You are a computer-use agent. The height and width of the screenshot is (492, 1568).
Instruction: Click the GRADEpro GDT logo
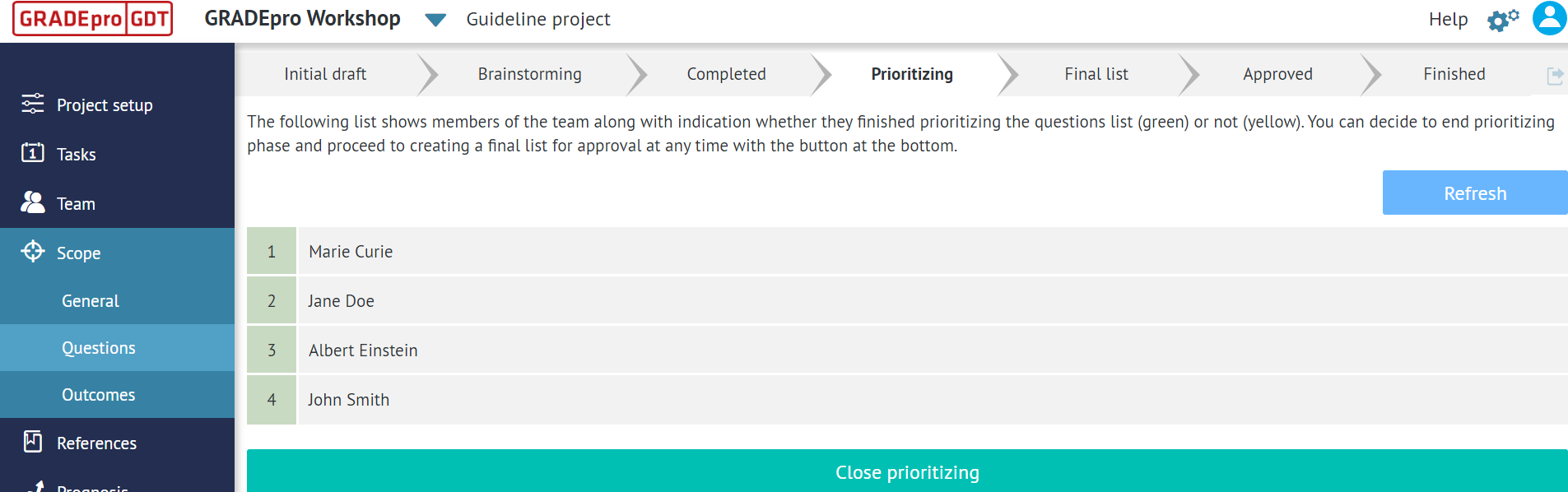(91, 18)
